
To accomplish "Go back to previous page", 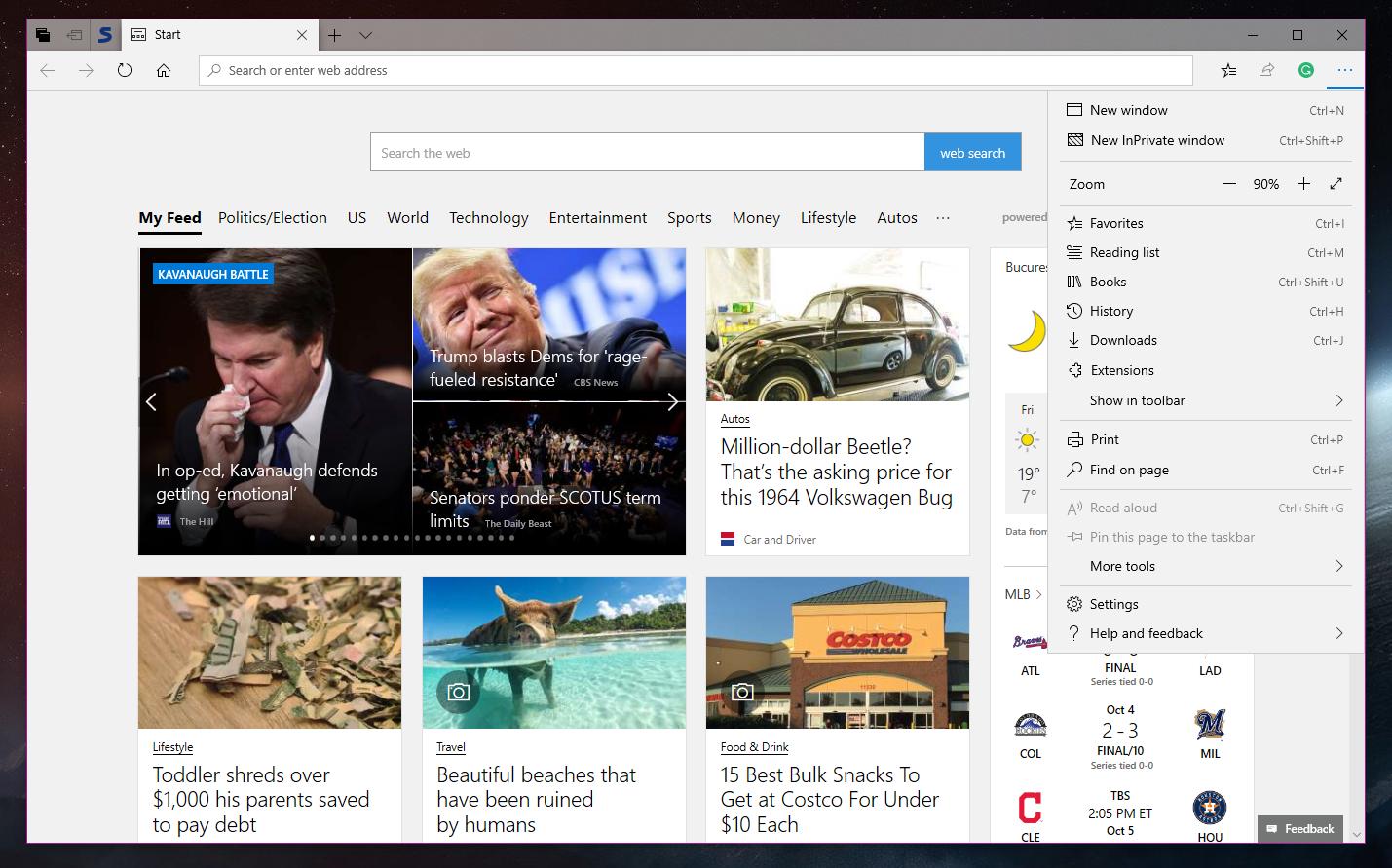I will click(47, 70).
